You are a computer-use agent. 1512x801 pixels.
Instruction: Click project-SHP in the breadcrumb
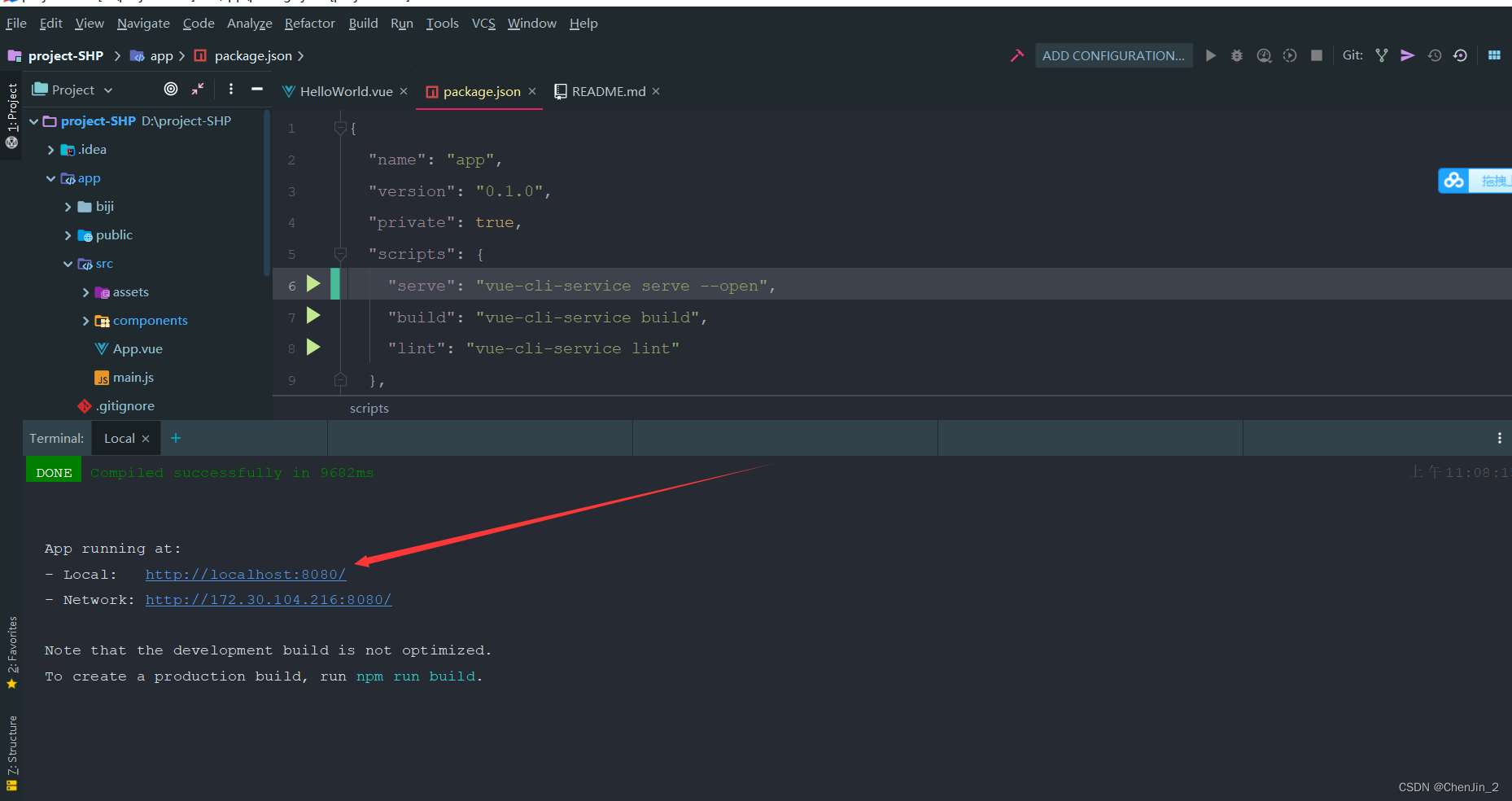65,55
